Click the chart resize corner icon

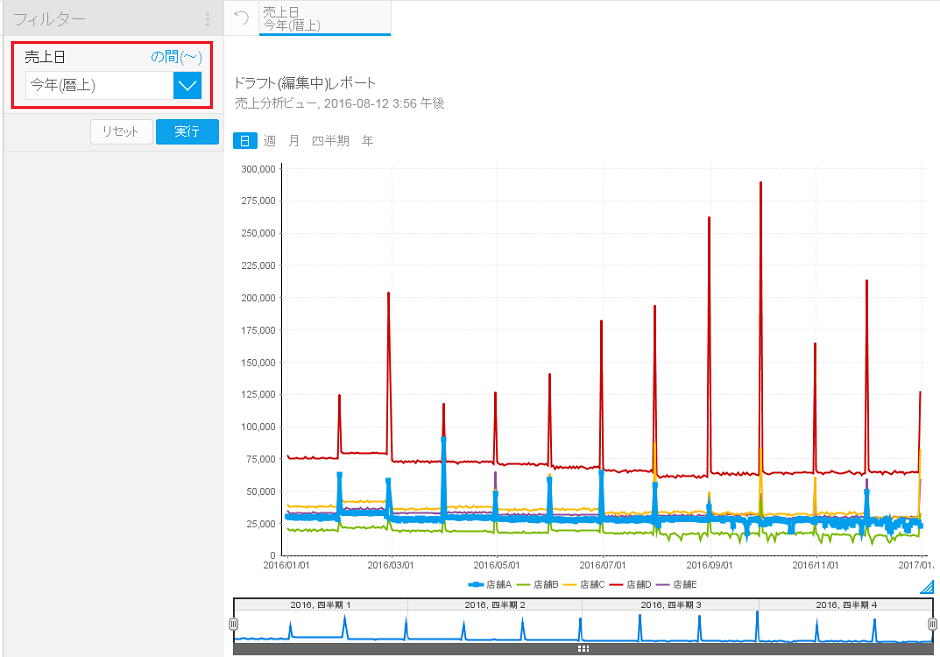(x=927, y=587)
